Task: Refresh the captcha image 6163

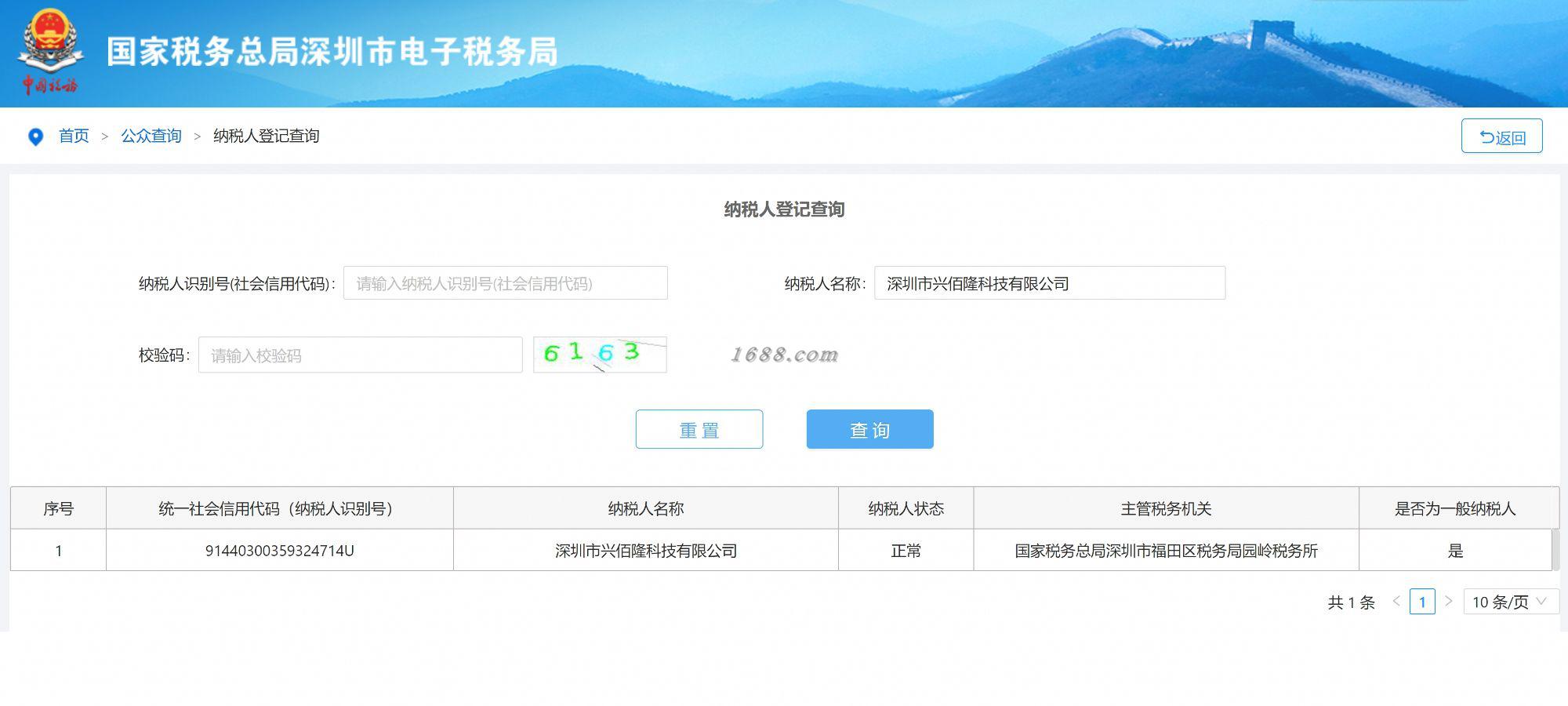Action: click(600, 355)
